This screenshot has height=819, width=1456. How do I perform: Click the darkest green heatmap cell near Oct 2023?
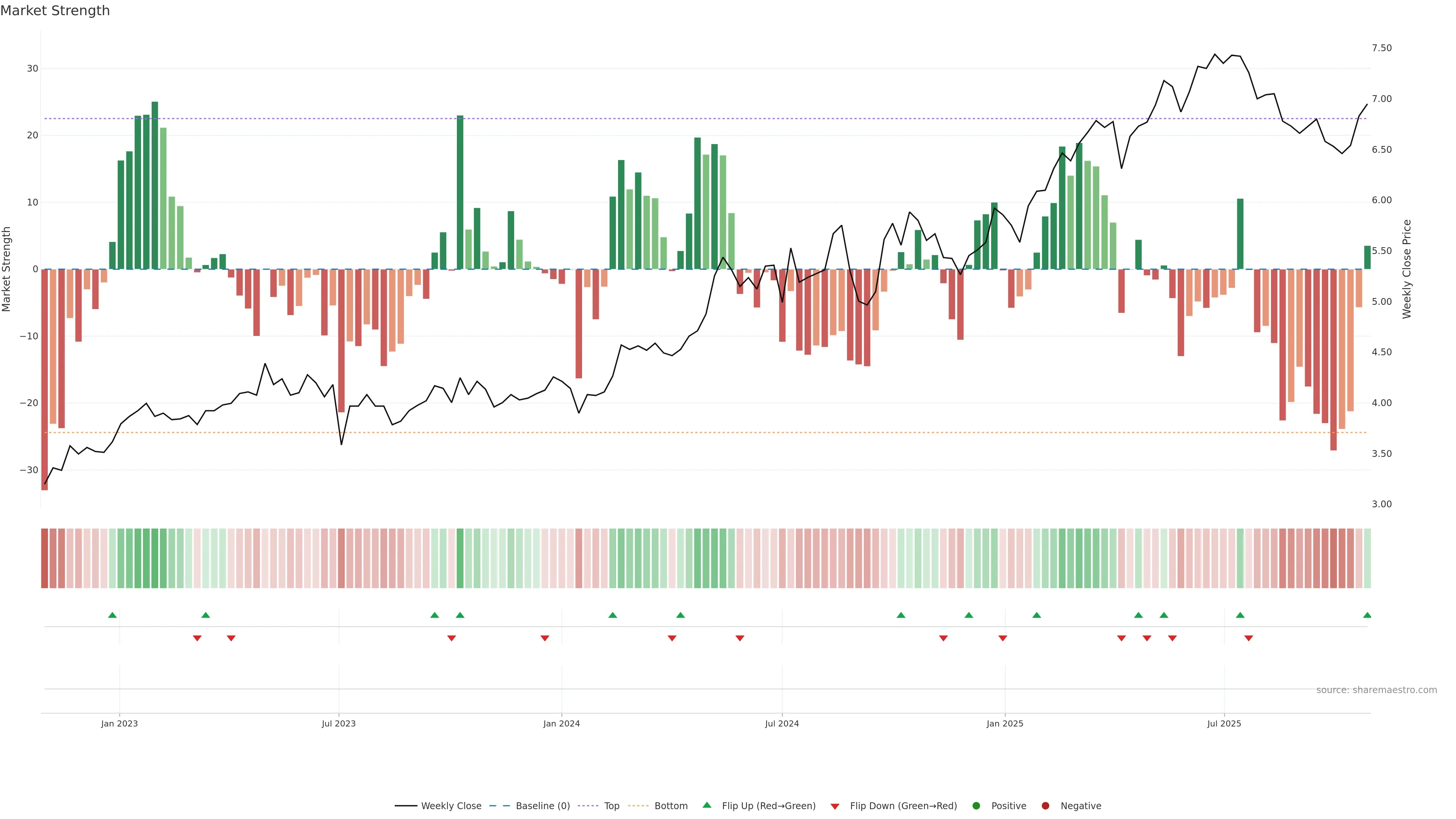tap(460, 559)
